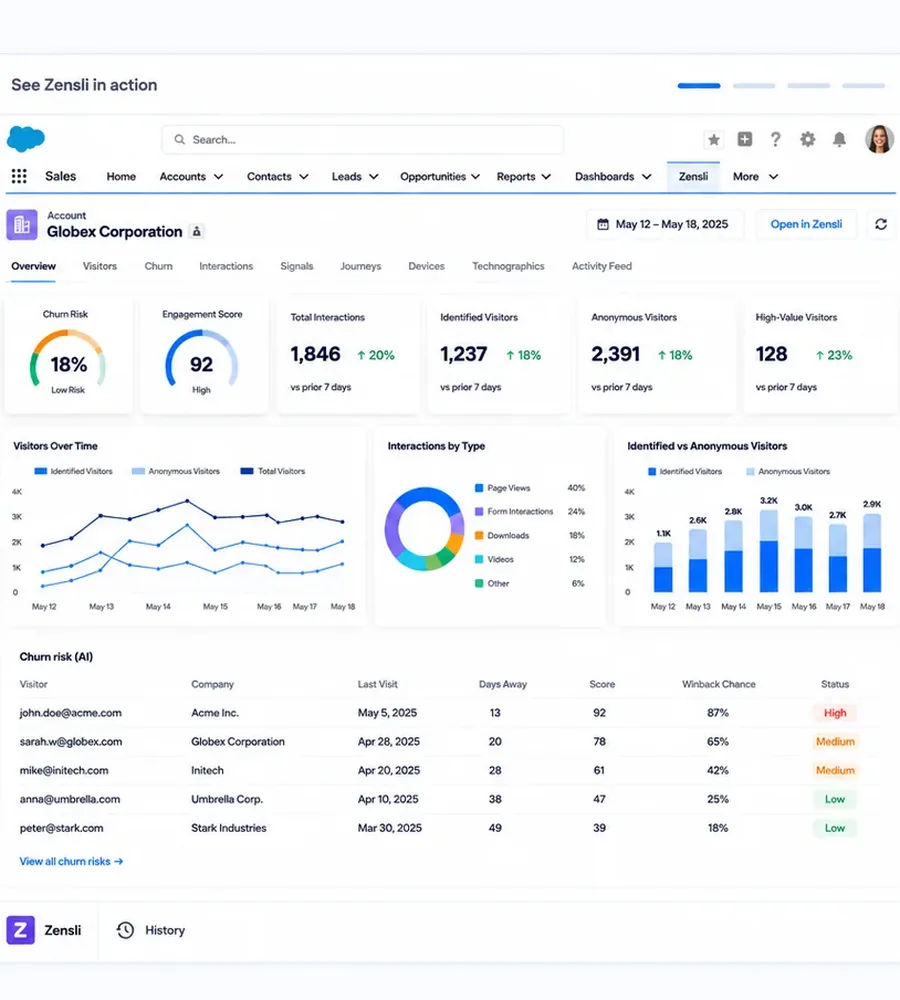Select the Zensli navigation tab
The image size is (900, 1000).
coord(693,177)
